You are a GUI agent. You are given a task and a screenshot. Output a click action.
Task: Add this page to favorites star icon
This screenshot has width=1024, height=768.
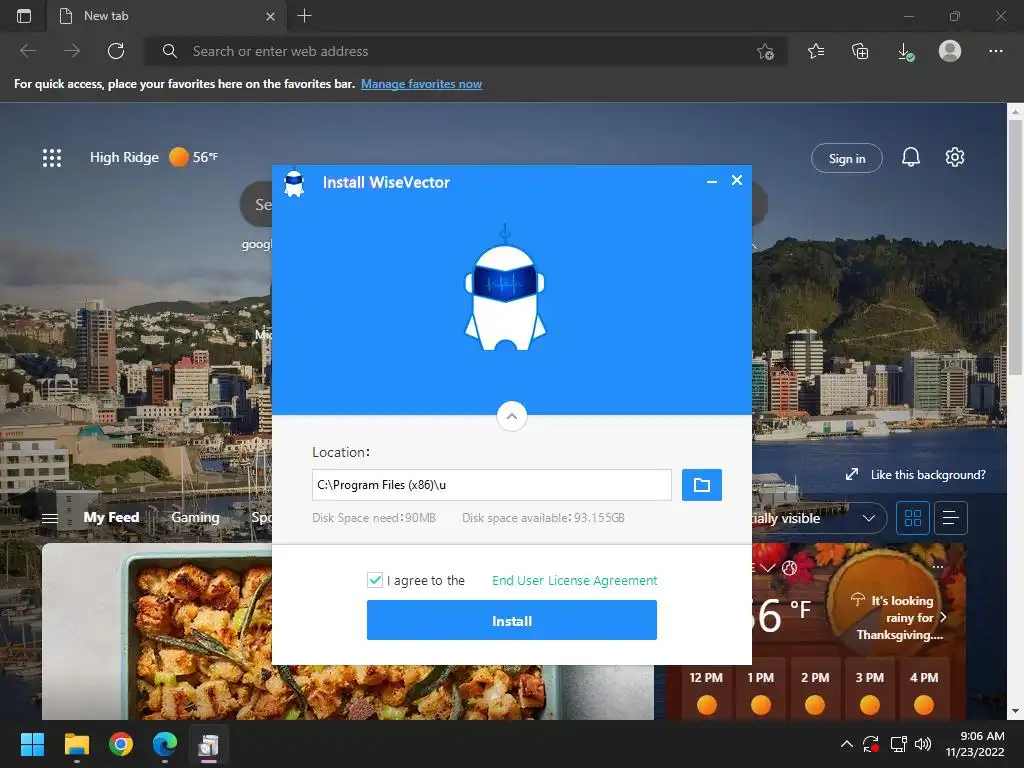[x=765, y=51]
